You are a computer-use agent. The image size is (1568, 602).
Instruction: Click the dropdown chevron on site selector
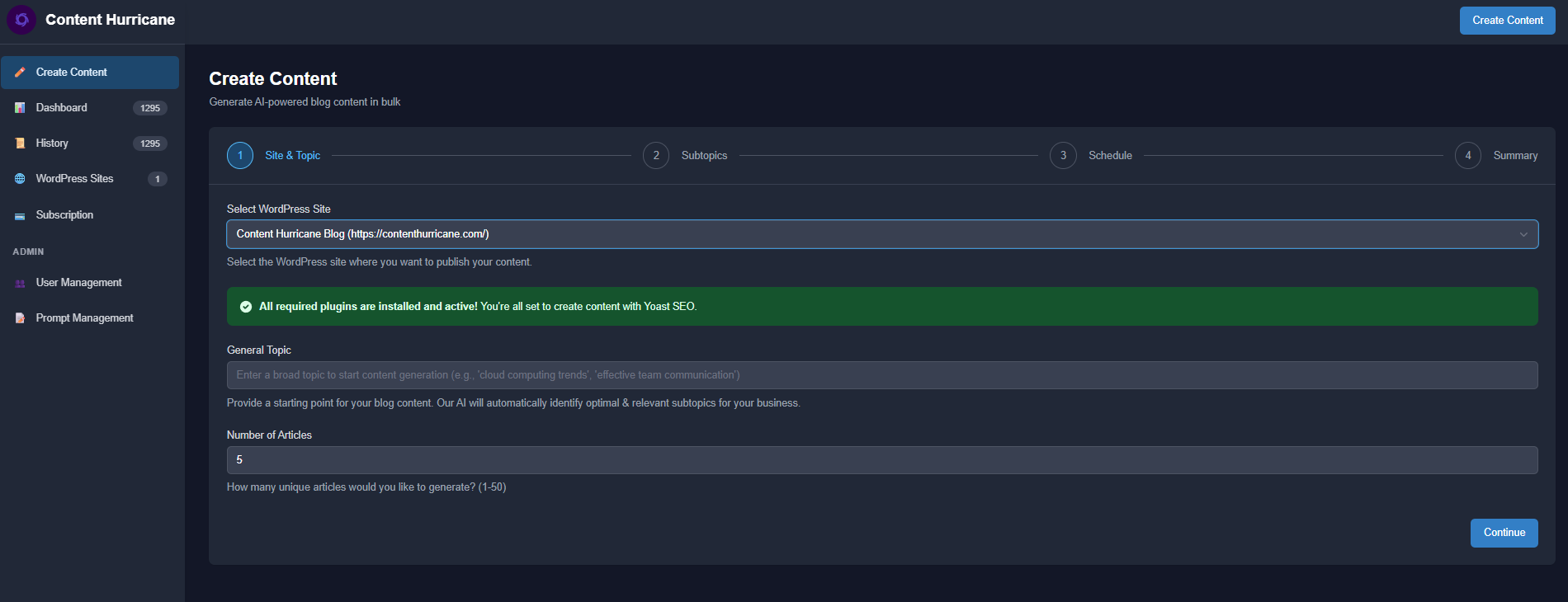point(1523,235)
